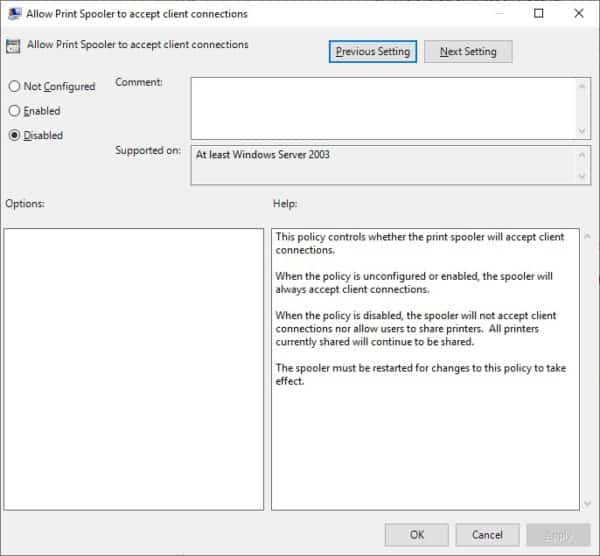Click the Supported on scroll up arrow
The width and height of the screenshot is (600, 556).
click(x=582, y=155)
